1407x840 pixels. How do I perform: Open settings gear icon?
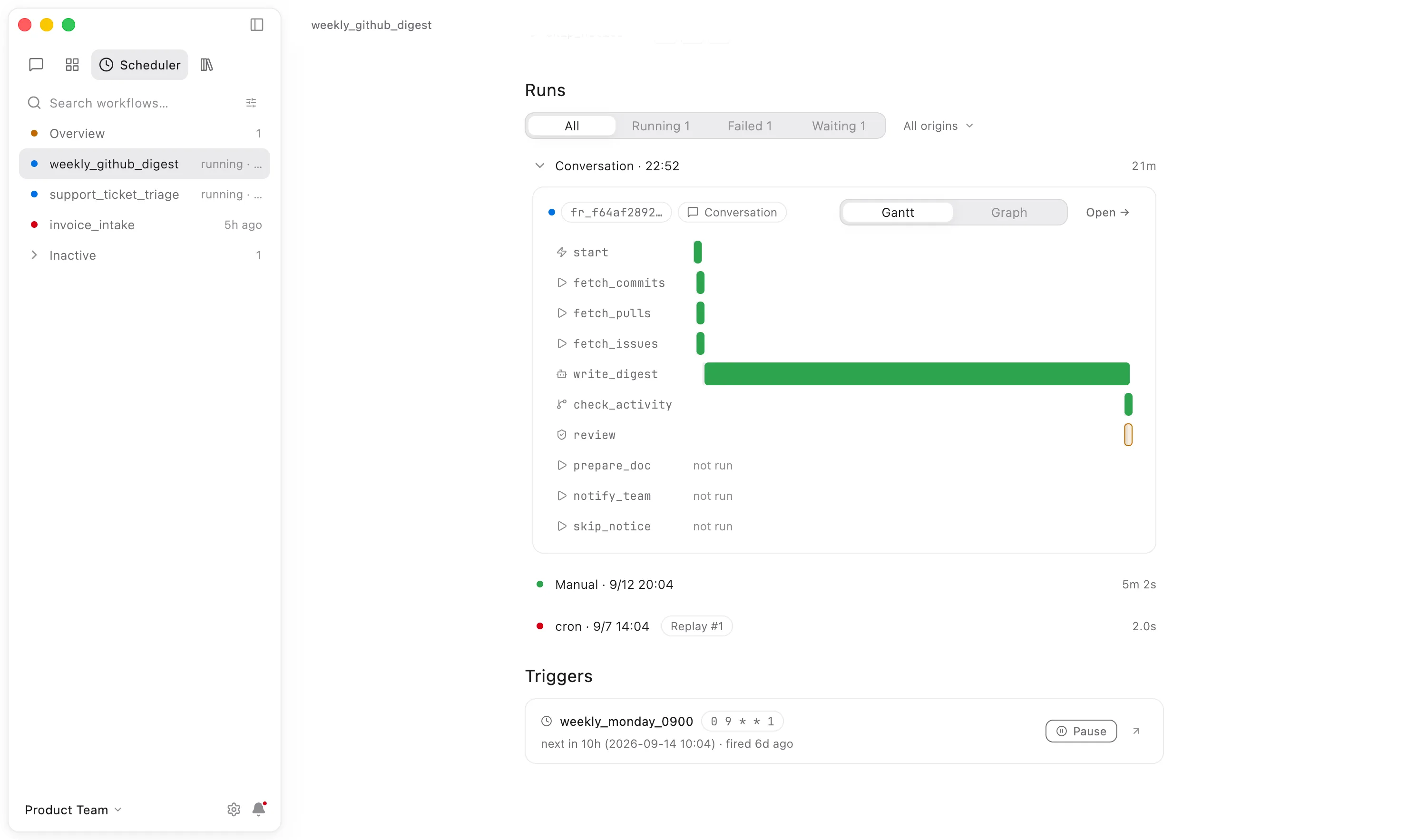point(234,810)
